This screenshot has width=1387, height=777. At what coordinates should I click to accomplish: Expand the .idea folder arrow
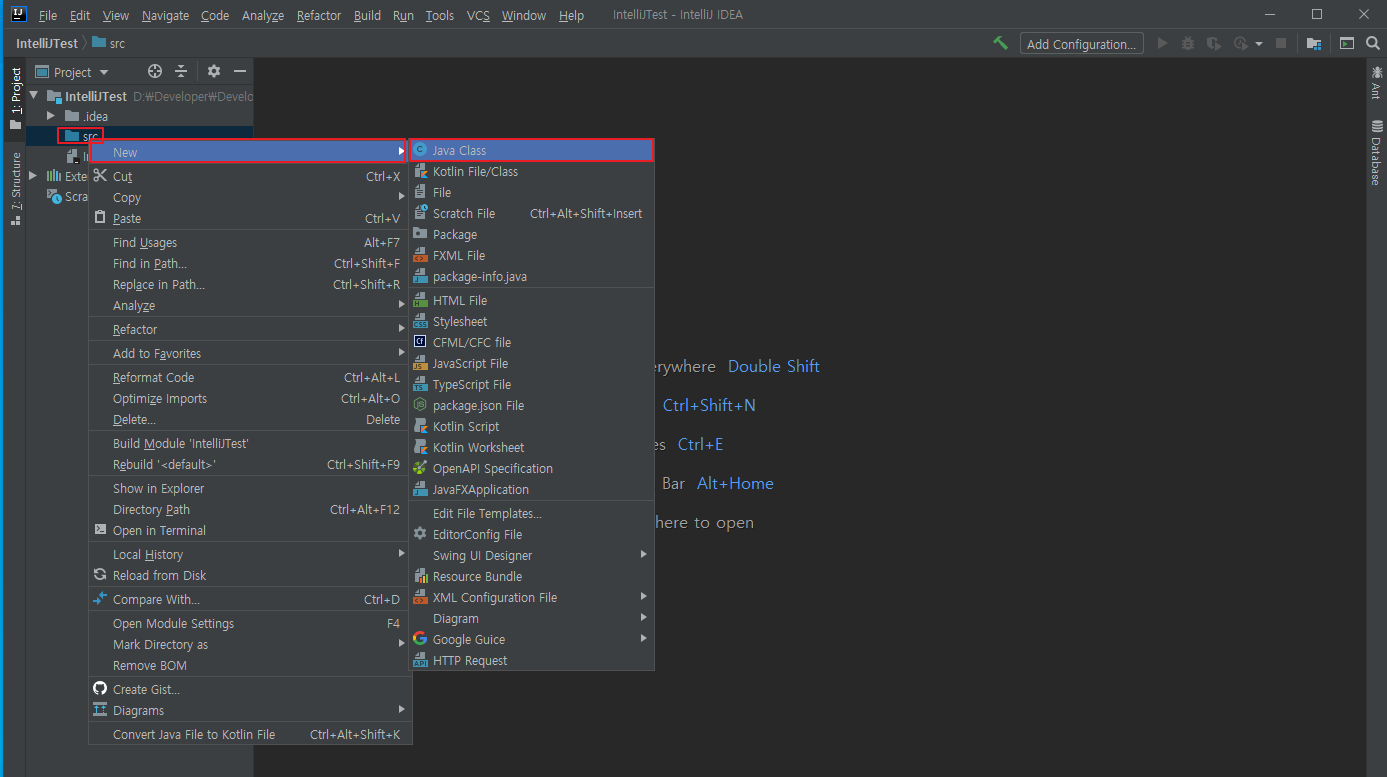pos(51,116)
